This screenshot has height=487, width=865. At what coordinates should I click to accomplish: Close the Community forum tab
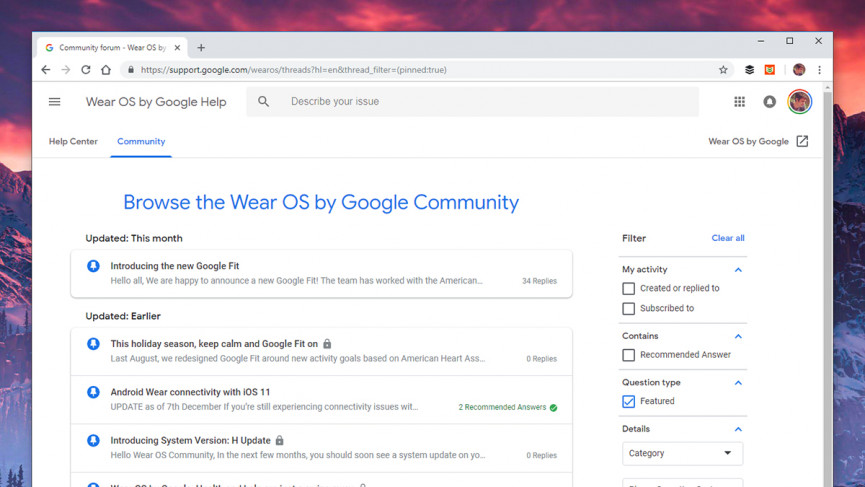coord(177,48)
